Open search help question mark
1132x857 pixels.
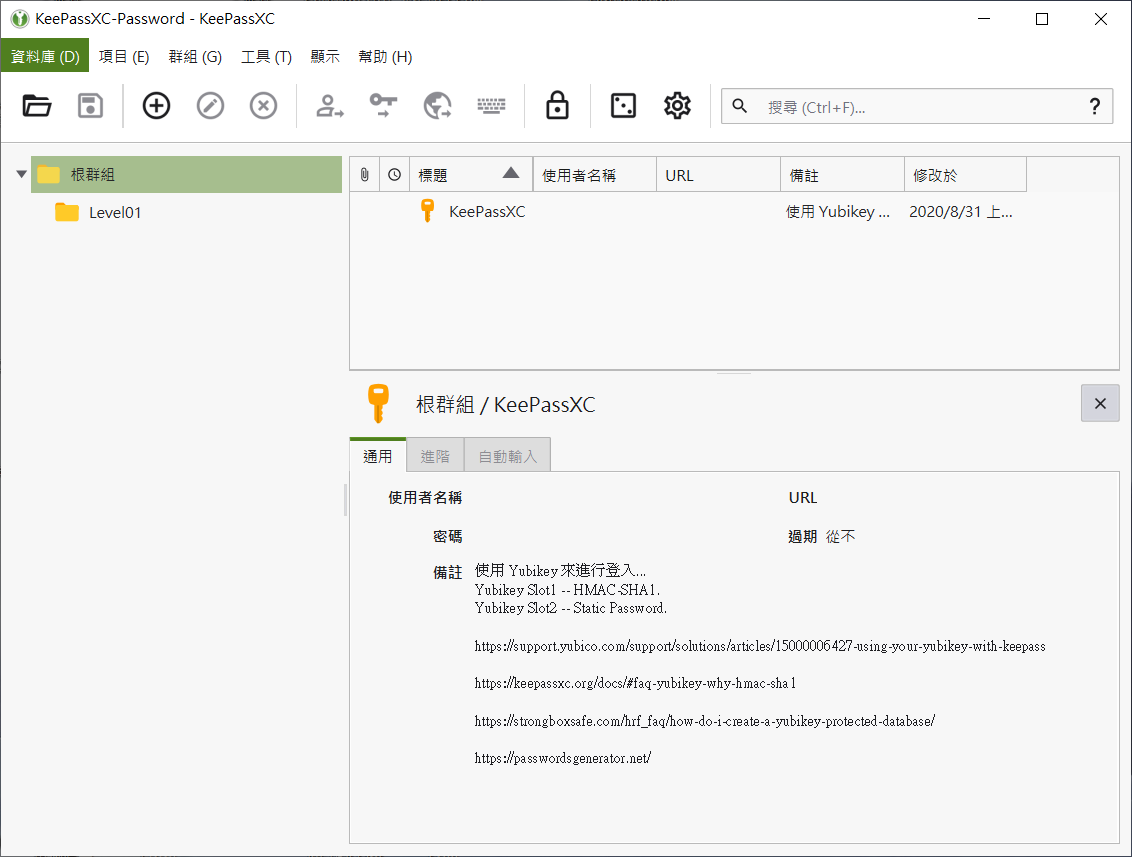click(x=1094, y=107)
